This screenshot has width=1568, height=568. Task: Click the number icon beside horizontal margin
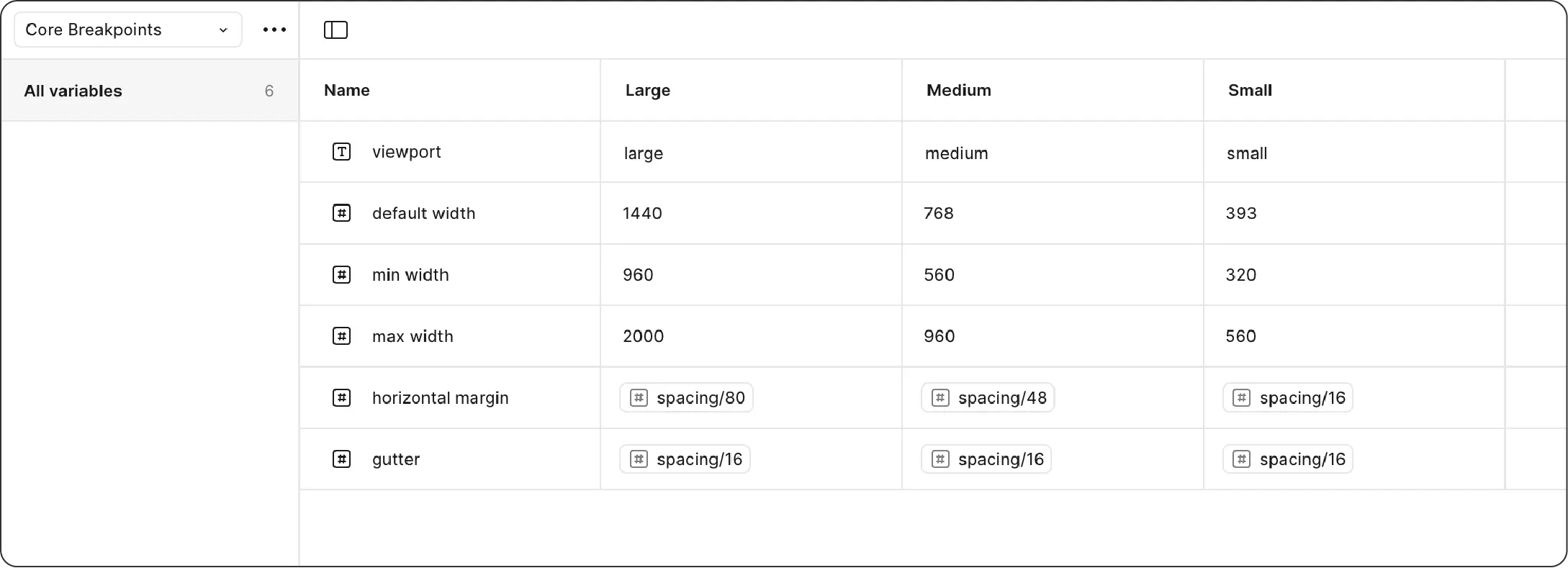pos(341,397)
